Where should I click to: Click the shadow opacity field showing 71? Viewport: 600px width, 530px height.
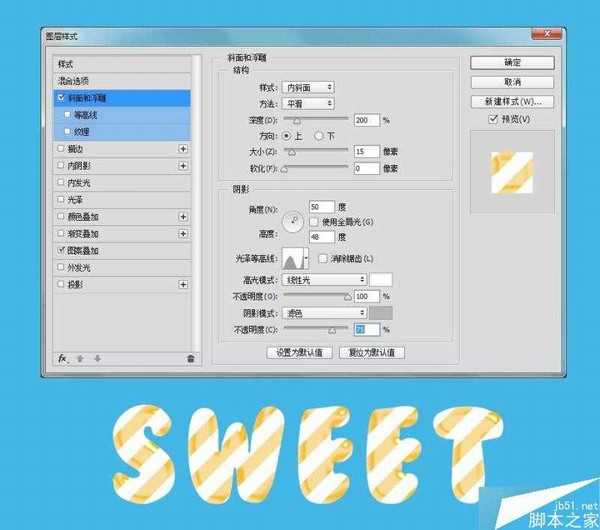(367, 329)
